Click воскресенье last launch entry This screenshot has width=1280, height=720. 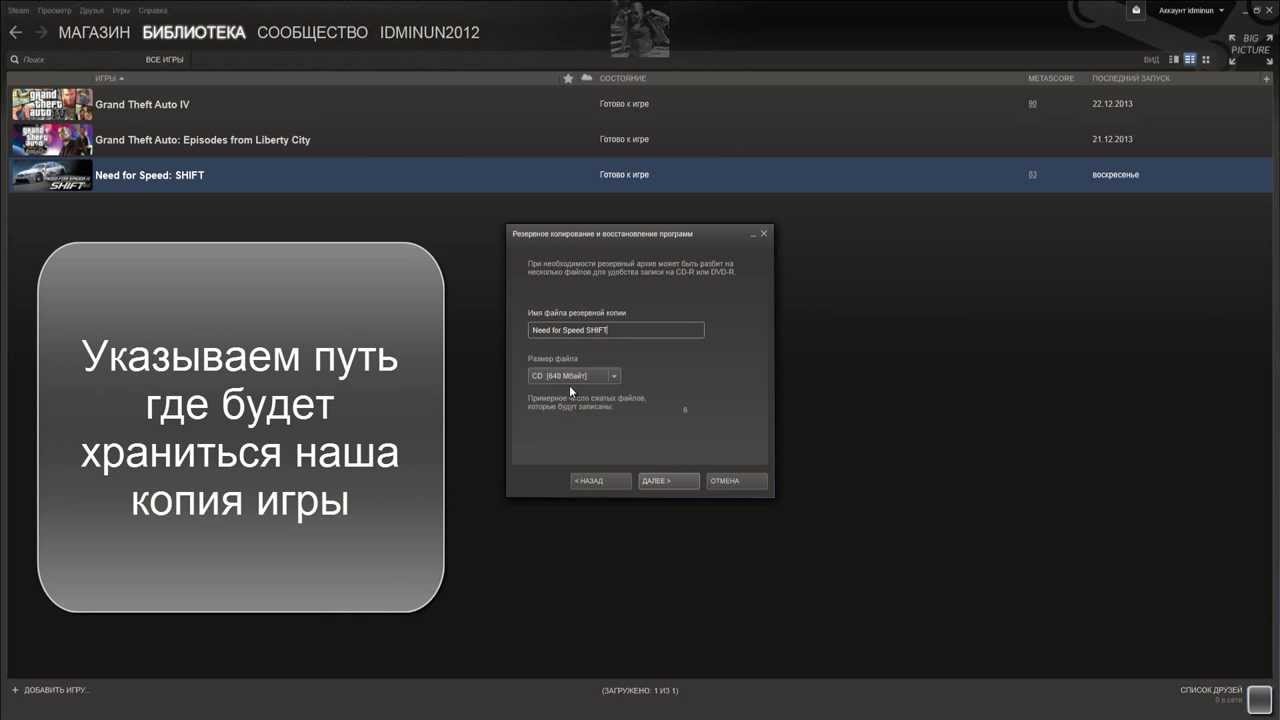1116,175
